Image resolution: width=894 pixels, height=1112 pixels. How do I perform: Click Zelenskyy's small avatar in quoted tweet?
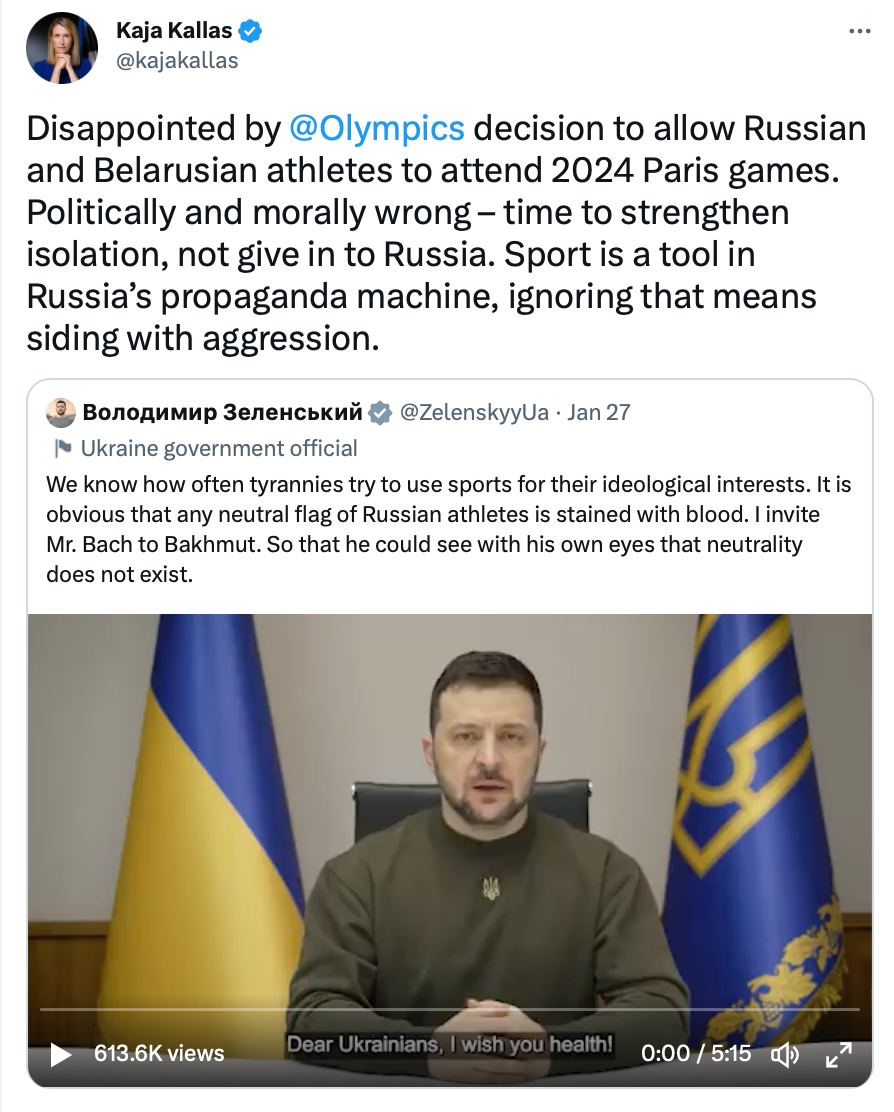pyautogui.click(x=61, y=412)
